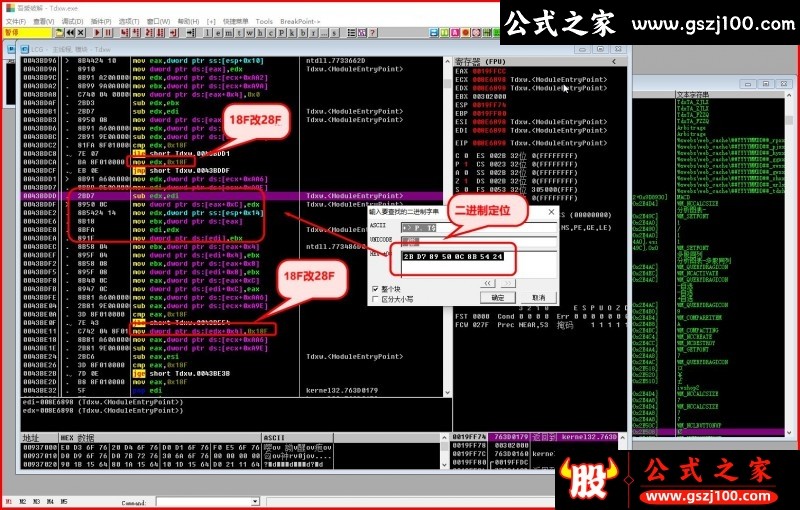800x510 pixels.
Task: Click 确定 in the binary search dialog
Action: tap(497, 297)
